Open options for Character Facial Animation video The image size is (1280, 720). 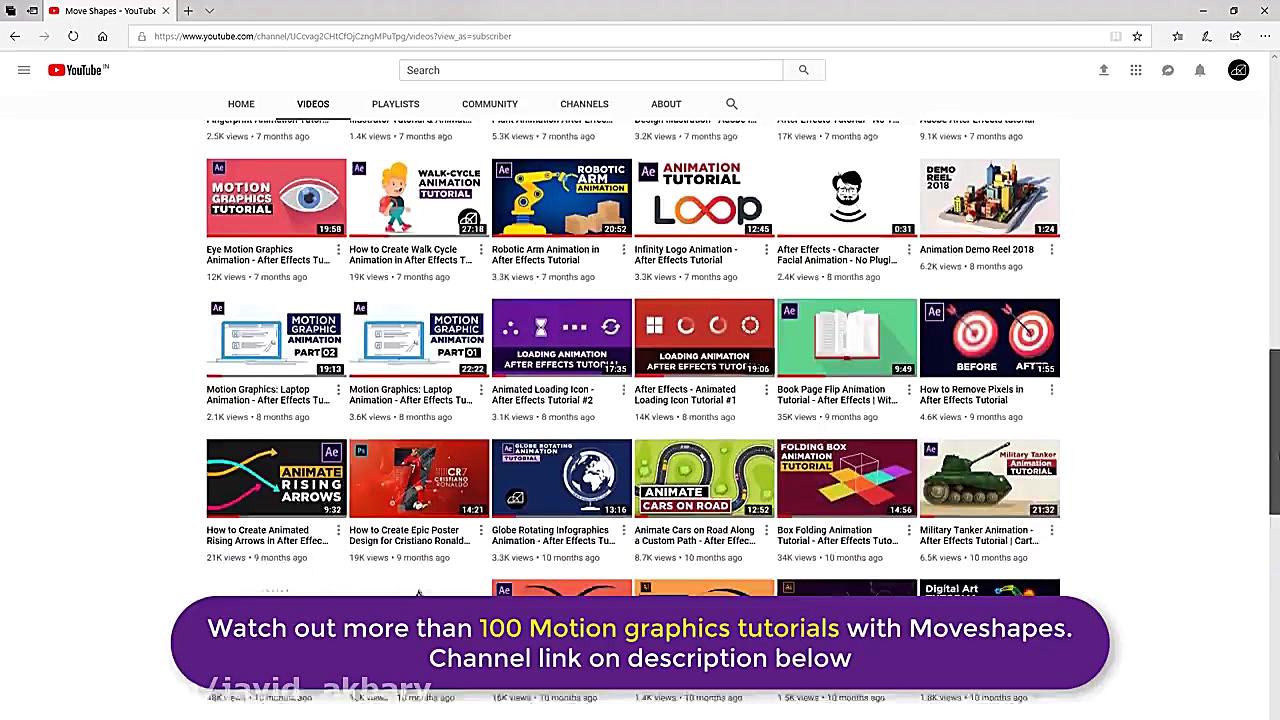coord(909,250)
